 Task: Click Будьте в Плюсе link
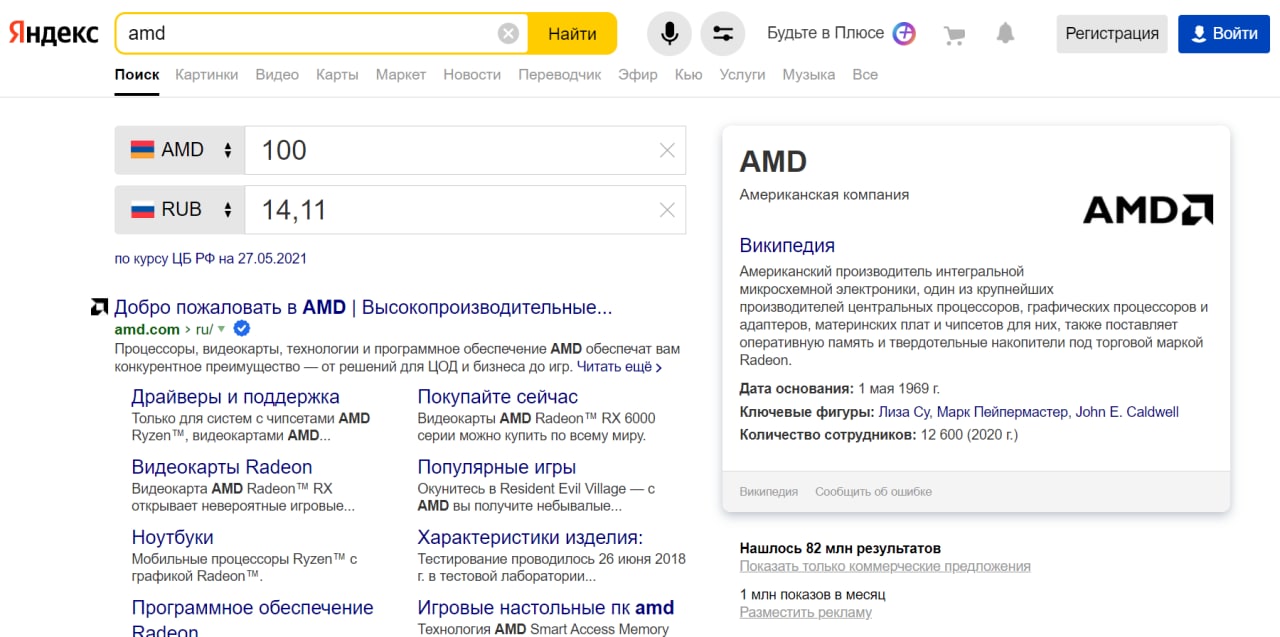click(x=825, y=33)
